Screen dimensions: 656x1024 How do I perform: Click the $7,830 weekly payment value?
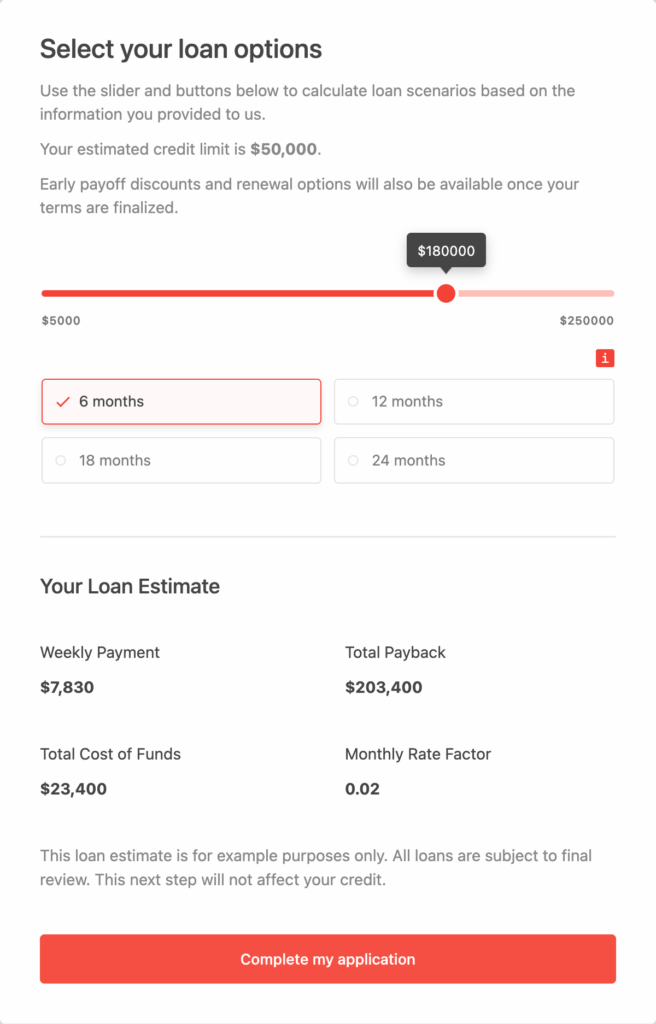pos(67,687)
